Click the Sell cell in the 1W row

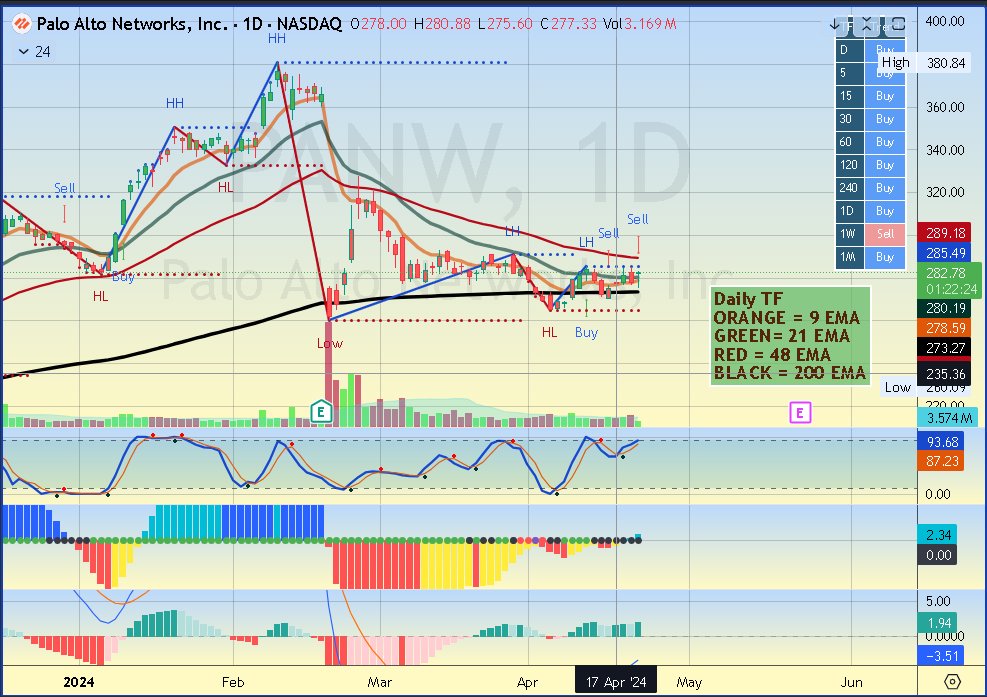coord(884,234)
